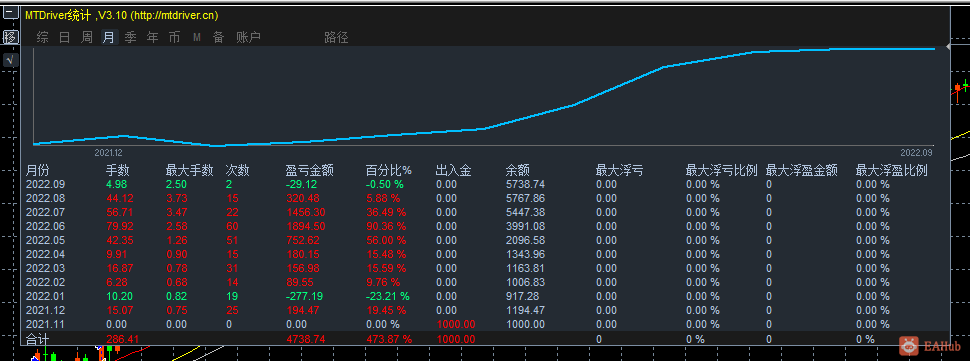Viewport: 970px width, 361px height.
Task: Click the 出入金 column header
Action: click(x=453, y=171)
